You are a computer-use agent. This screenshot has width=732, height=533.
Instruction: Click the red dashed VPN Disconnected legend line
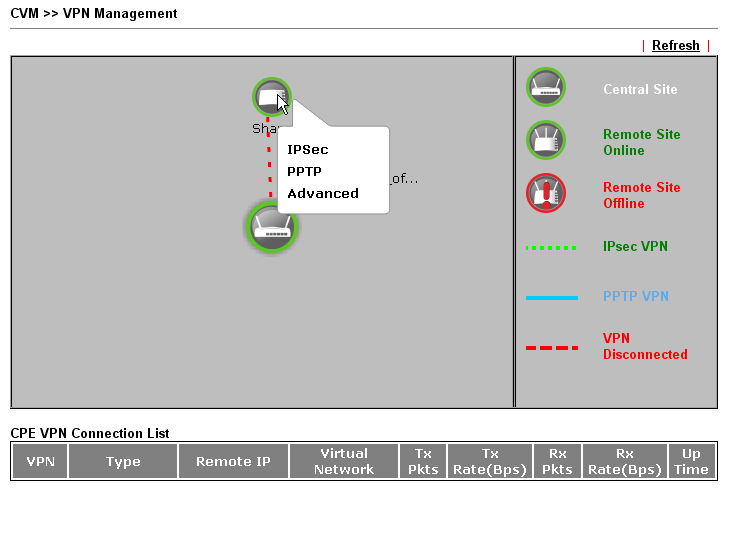pos(552,348)
